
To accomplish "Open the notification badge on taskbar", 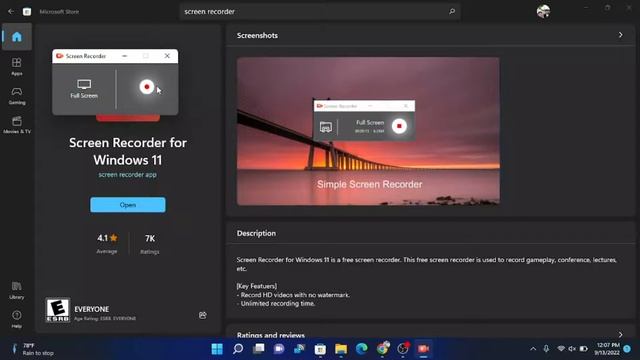I will pyautogui.click(x=627, y=349).
